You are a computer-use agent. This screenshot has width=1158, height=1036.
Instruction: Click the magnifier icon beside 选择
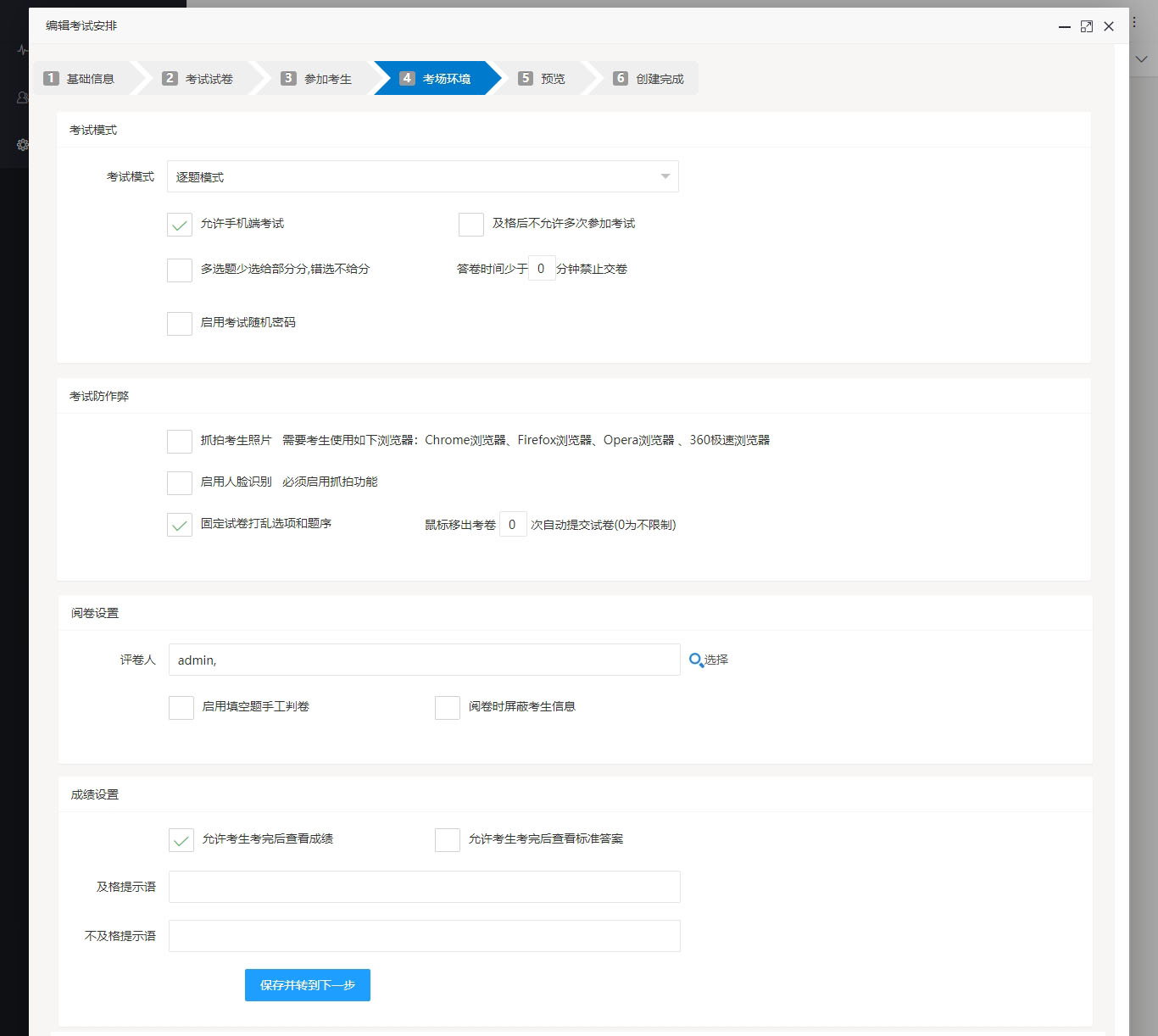point(696,660)
